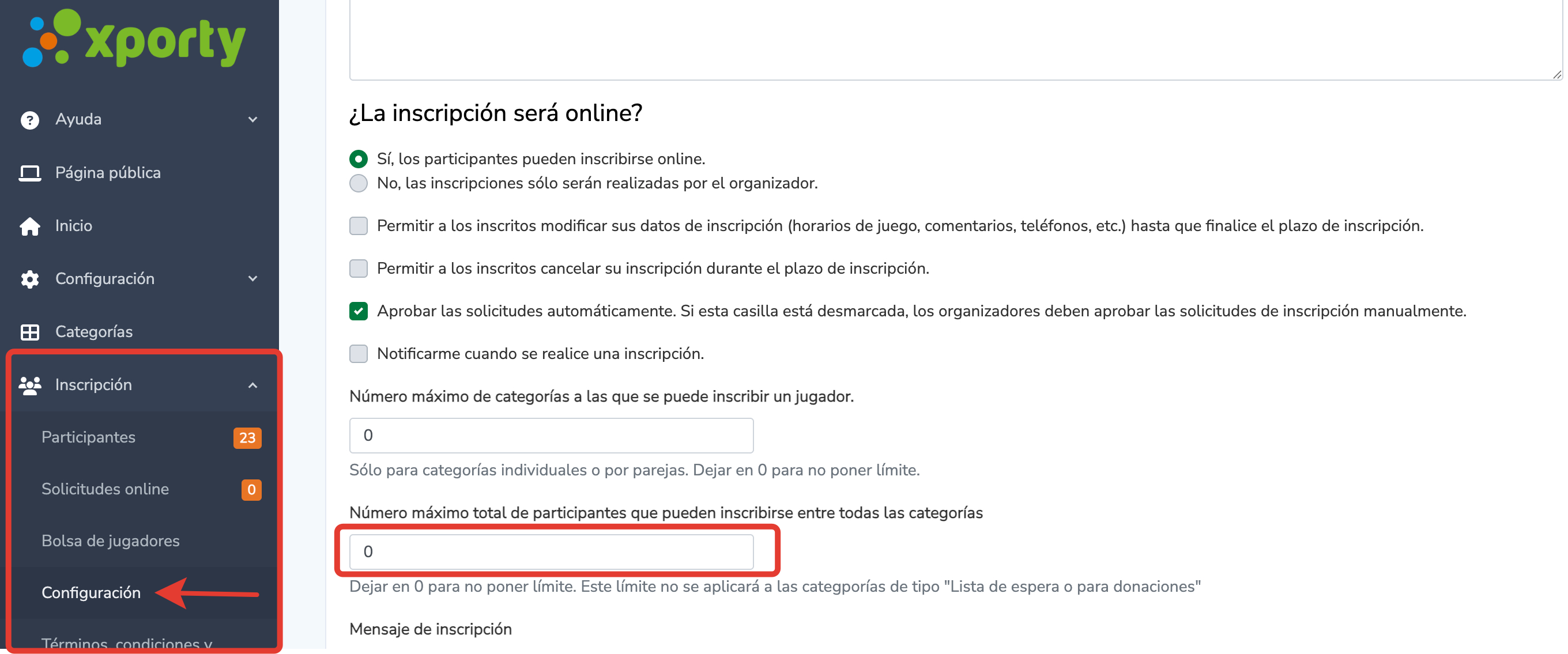Viewport: 1568px width, 654px height.
Task: Click the Categorías grid icon
Action: pyautogui.click(x=30, y=332)
